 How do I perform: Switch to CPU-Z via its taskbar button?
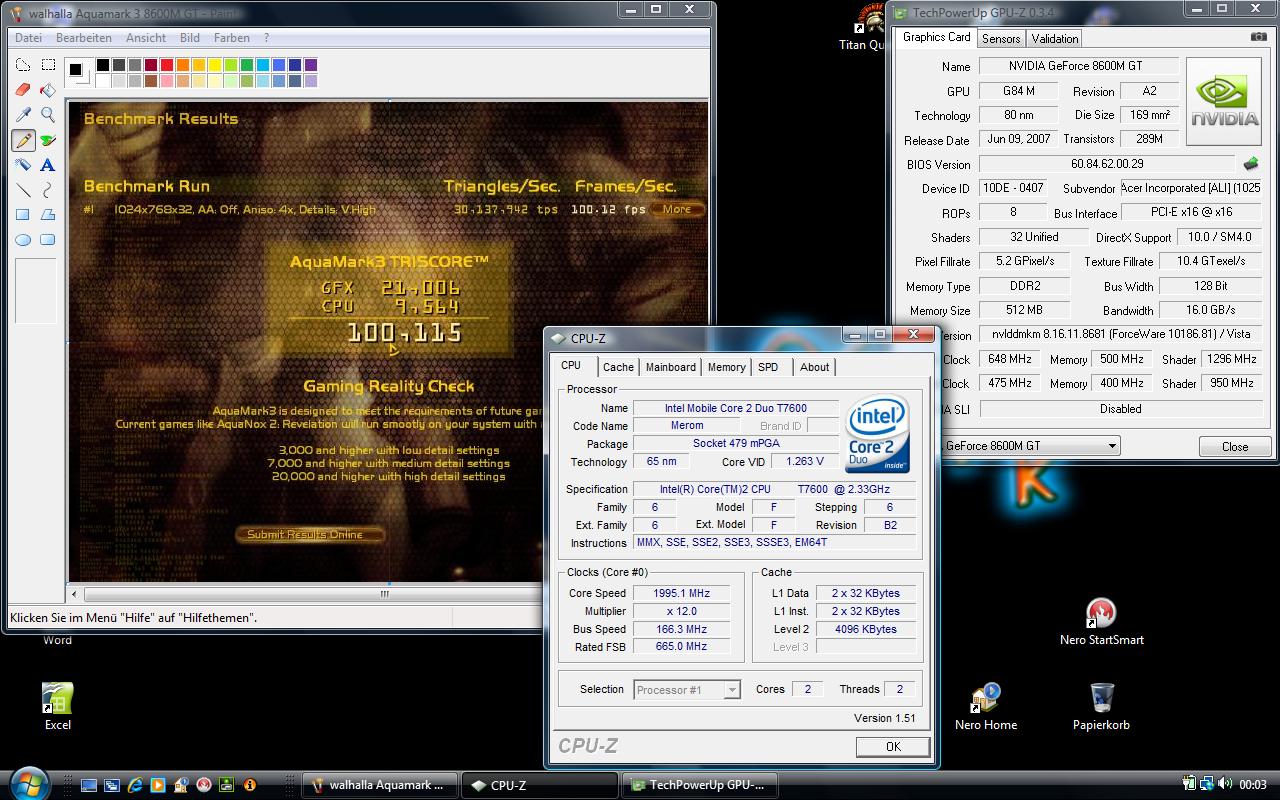(x=541, y=785)
